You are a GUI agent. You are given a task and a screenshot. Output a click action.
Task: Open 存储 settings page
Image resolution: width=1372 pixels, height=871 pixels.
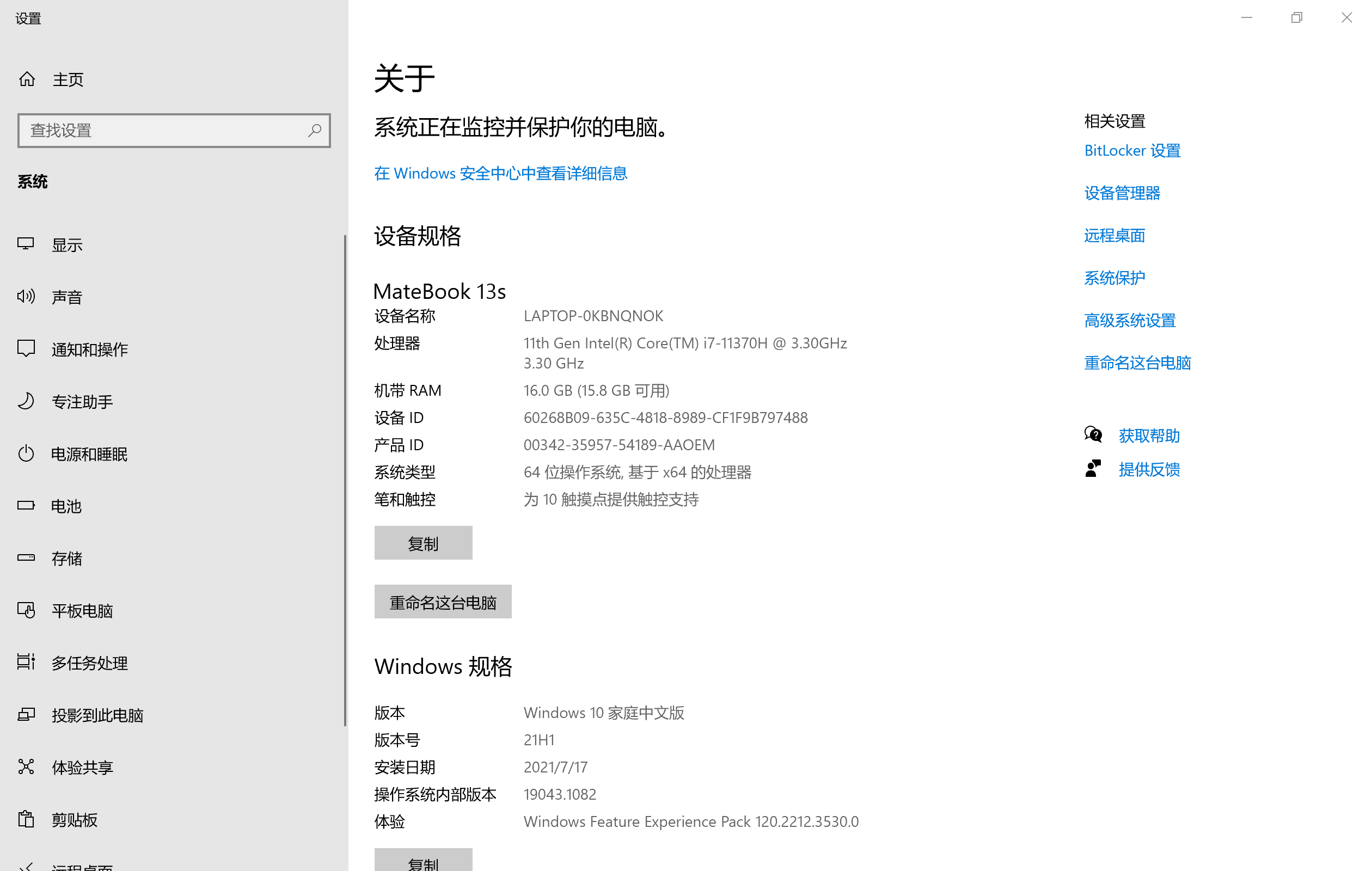click(67, 559)
